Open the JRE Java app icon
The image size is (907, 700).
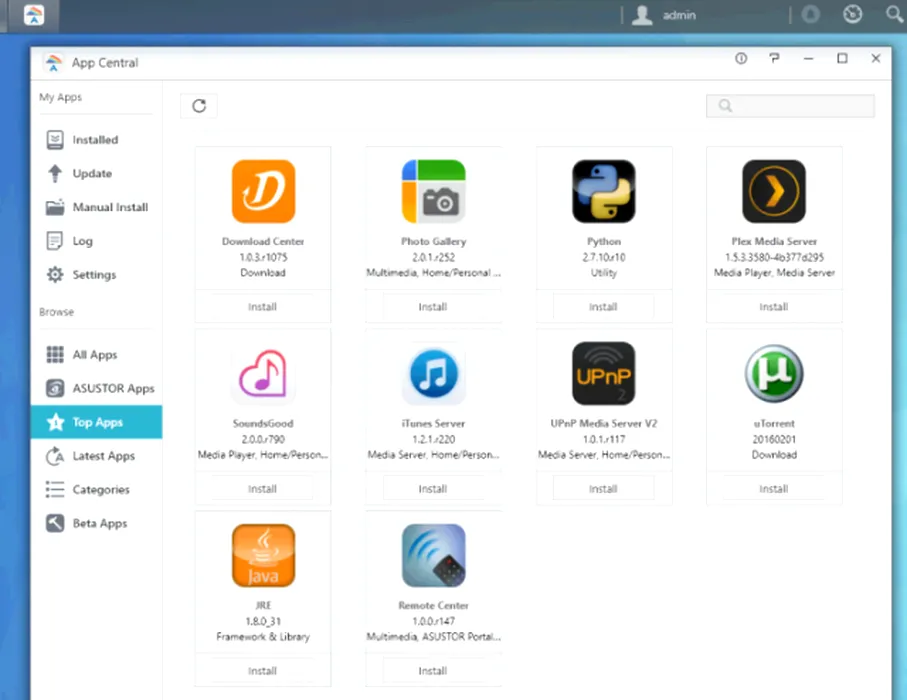[x=263, y=555]
